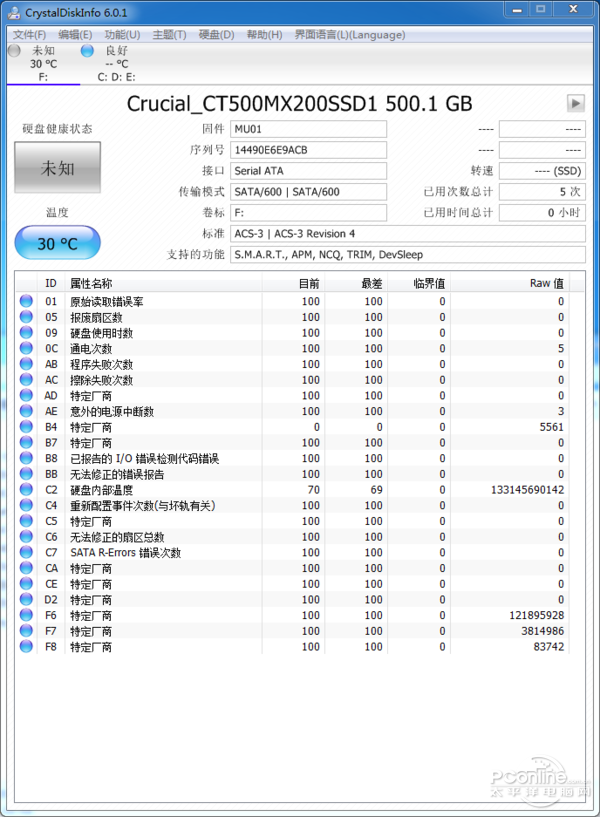
Task: Click status icon for attribute 05
Action: (x=26, y=316)
